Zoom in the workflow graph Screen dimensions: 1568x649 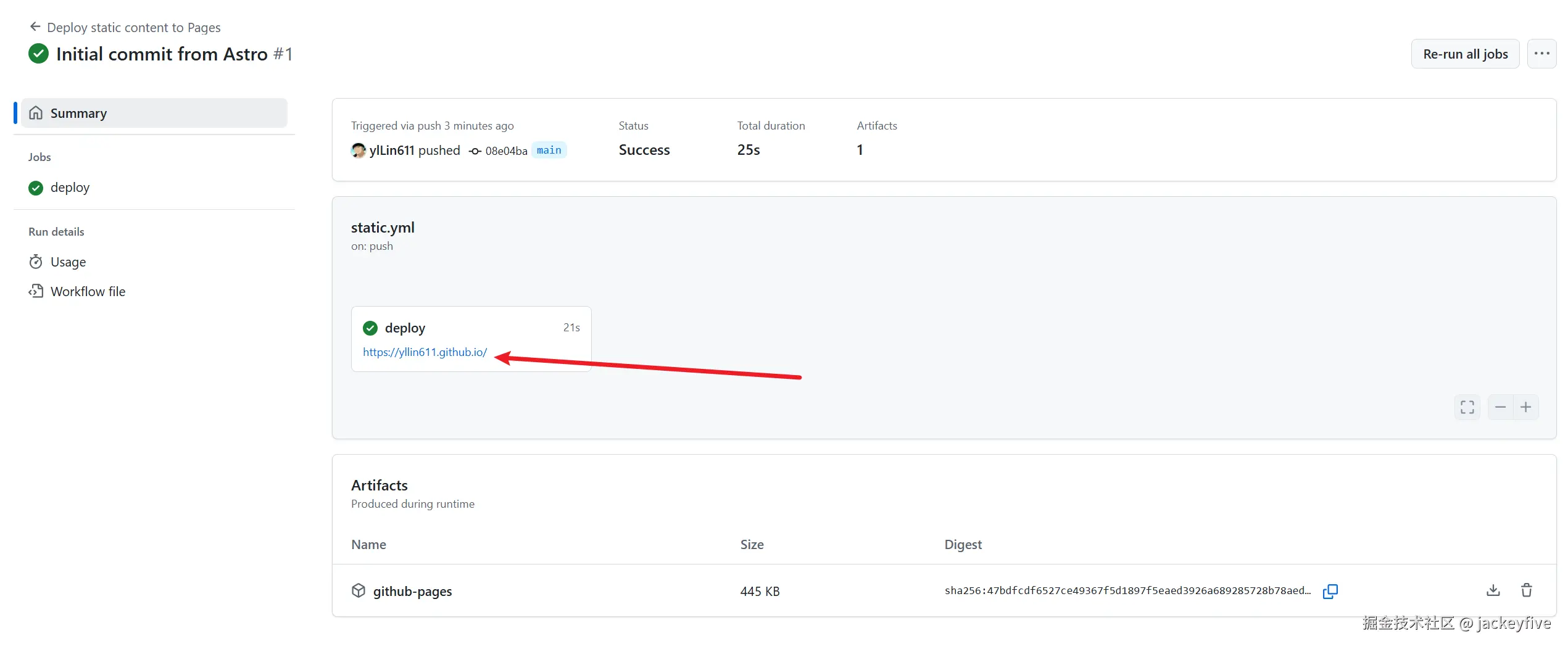click(1526, 407)
